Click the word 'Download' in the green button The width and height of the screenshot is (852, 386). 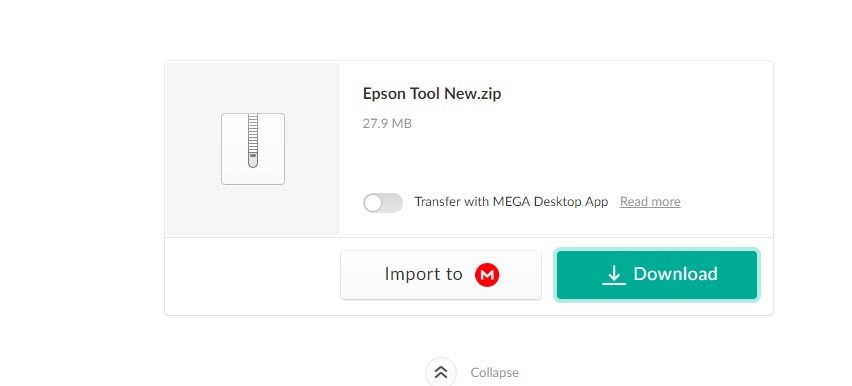675,274
